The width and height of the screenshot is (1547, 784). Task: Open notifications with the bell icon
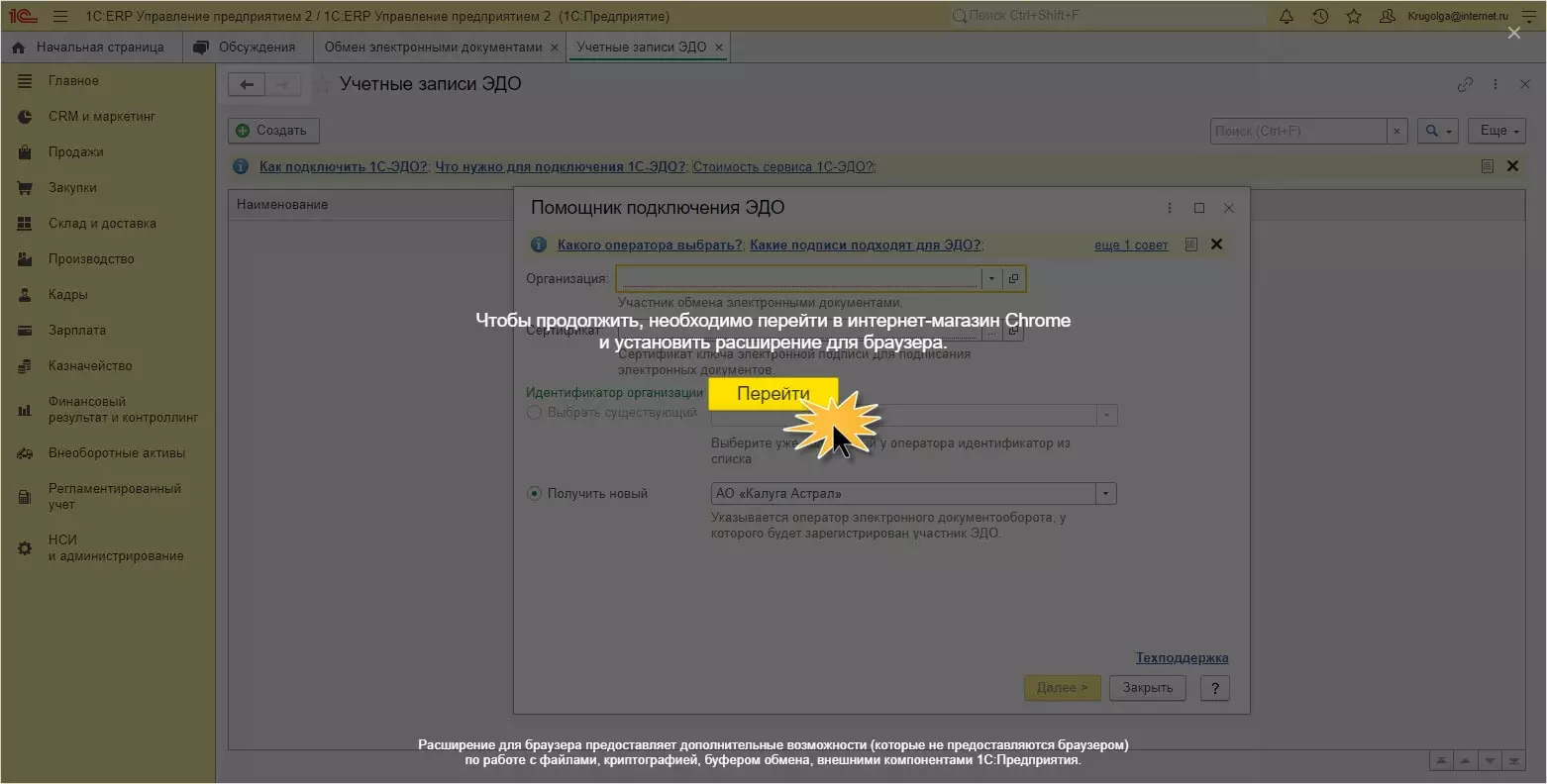[x=1287, y=17]
